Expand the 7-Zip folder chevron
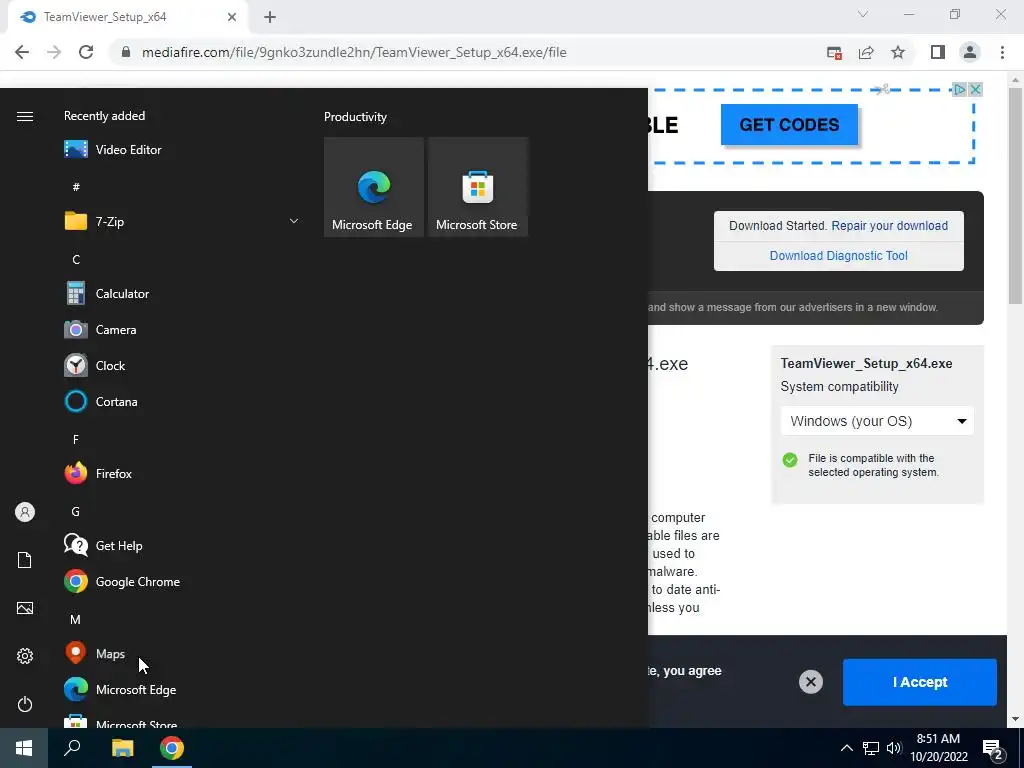This screenshot has width=1024, height=768. tap(294, 221)
